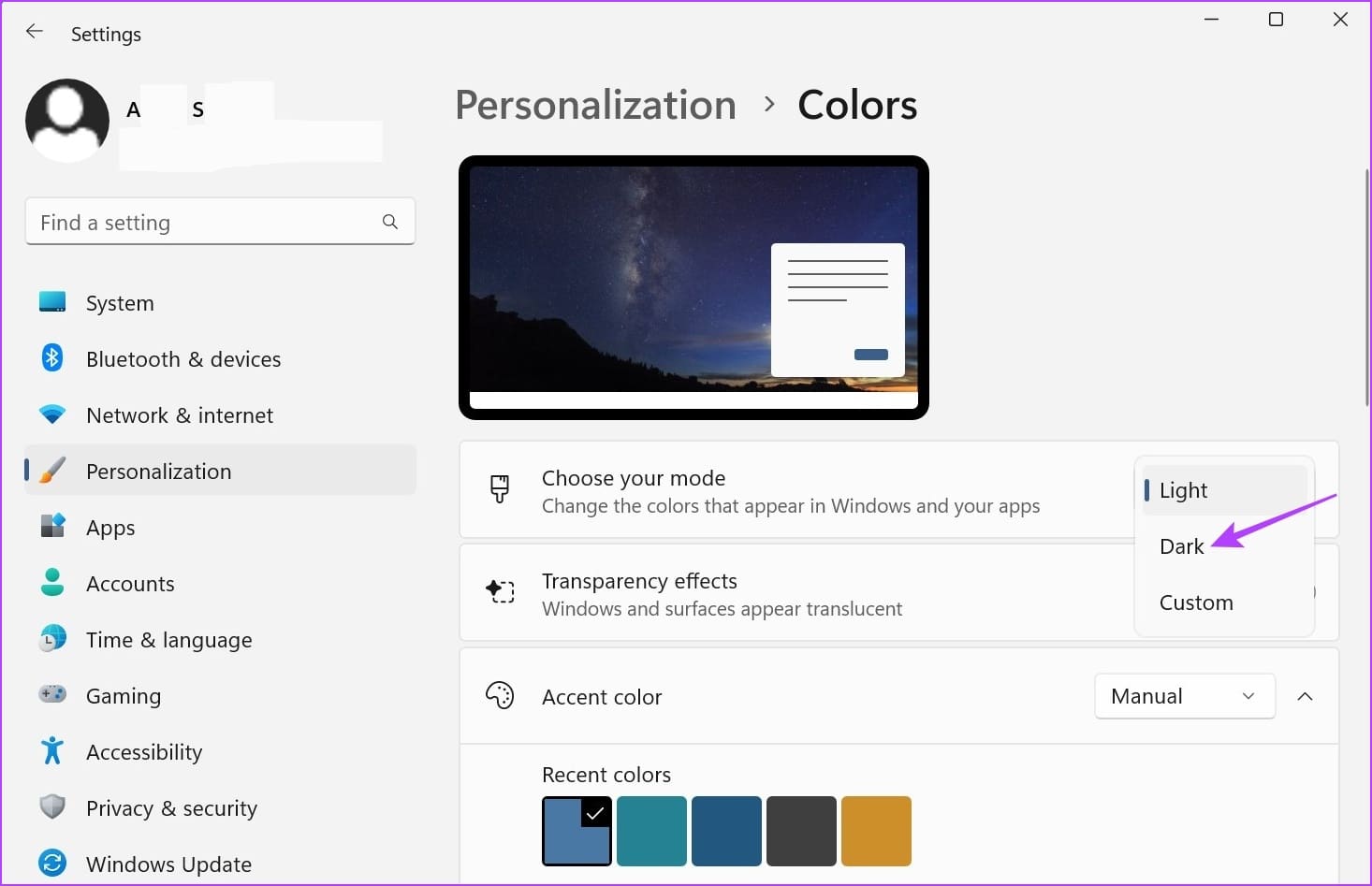
Task: Pick the orange recent color swatch
Action: pyautogui.click(x=876, y=831)
